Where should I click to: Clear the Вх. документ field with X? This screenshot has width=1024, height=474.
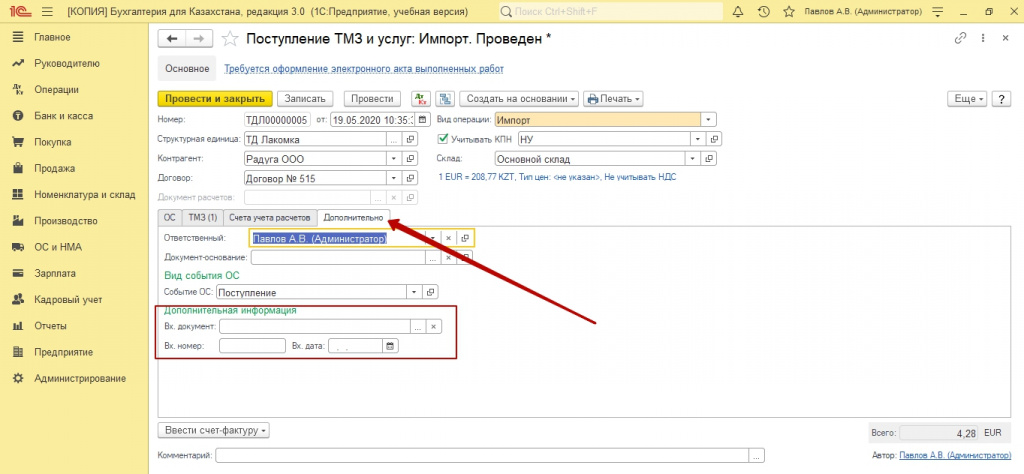(433, 326)
